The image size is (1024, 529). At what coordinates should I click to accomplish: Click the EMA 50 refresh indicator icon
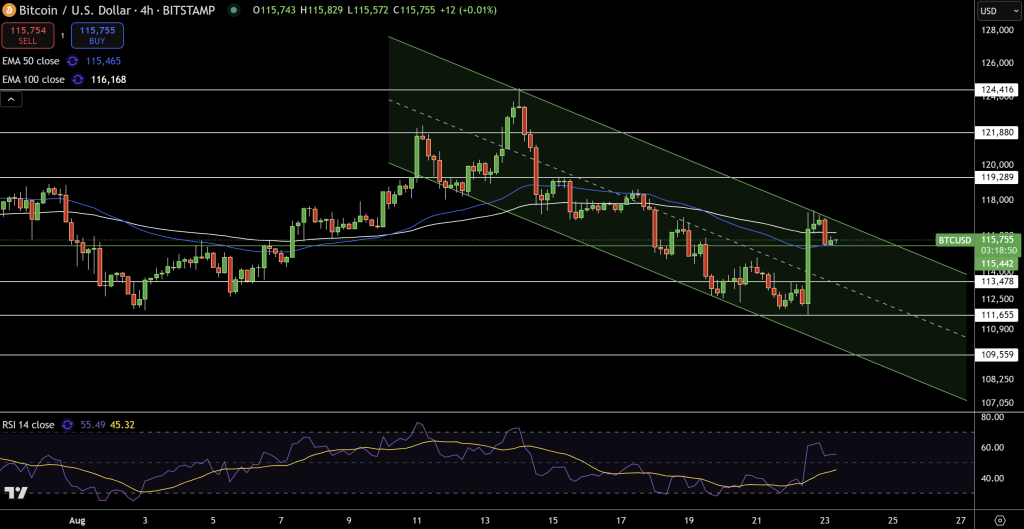(x=73, y=61)
